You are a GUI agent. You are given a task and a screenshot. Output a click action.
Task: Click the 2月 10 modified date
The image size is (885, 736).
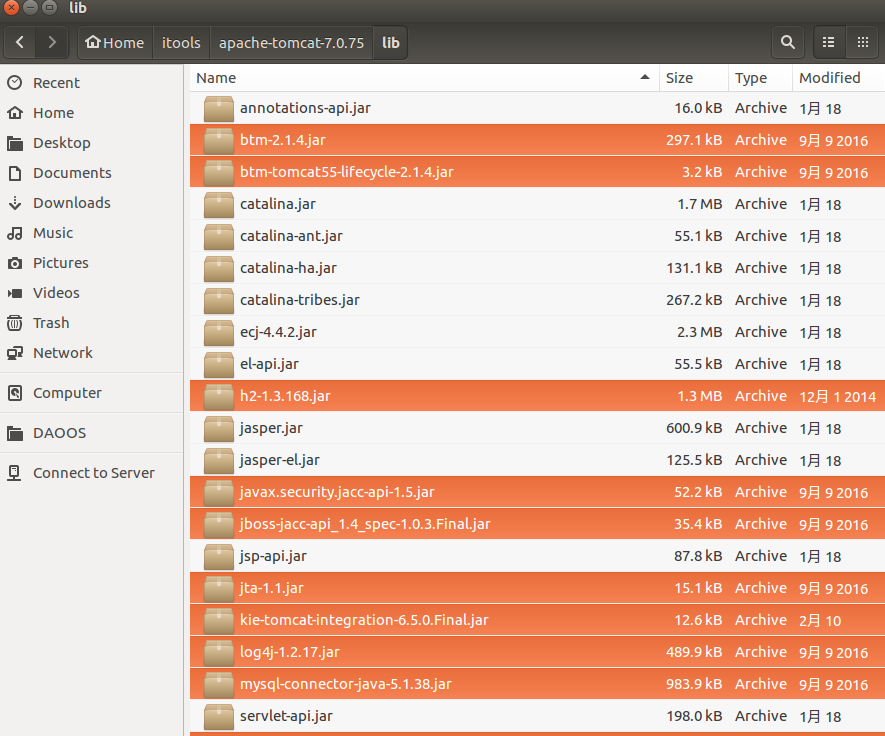click(820, 621)
